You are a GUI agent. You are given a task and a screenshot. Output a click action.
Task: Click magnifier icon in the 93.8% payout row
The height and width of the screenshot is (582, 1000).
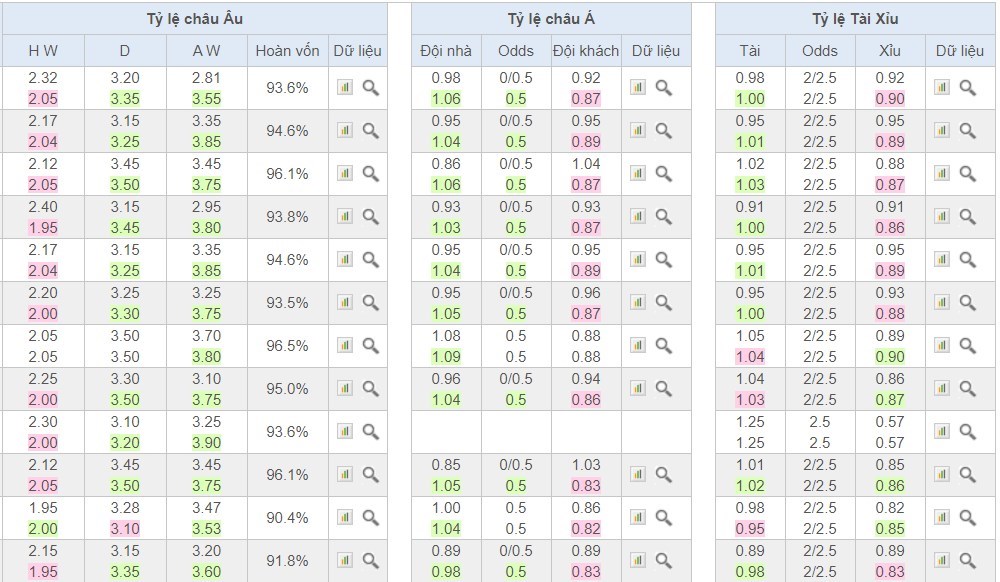[x=371, y=216]
